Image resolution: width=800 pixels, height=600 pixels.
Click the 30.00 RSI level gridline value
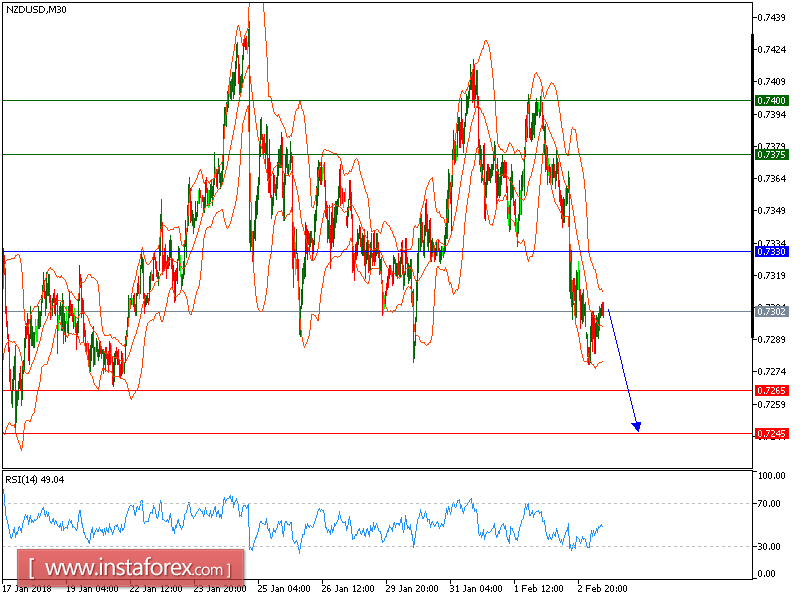click(768, 545)
